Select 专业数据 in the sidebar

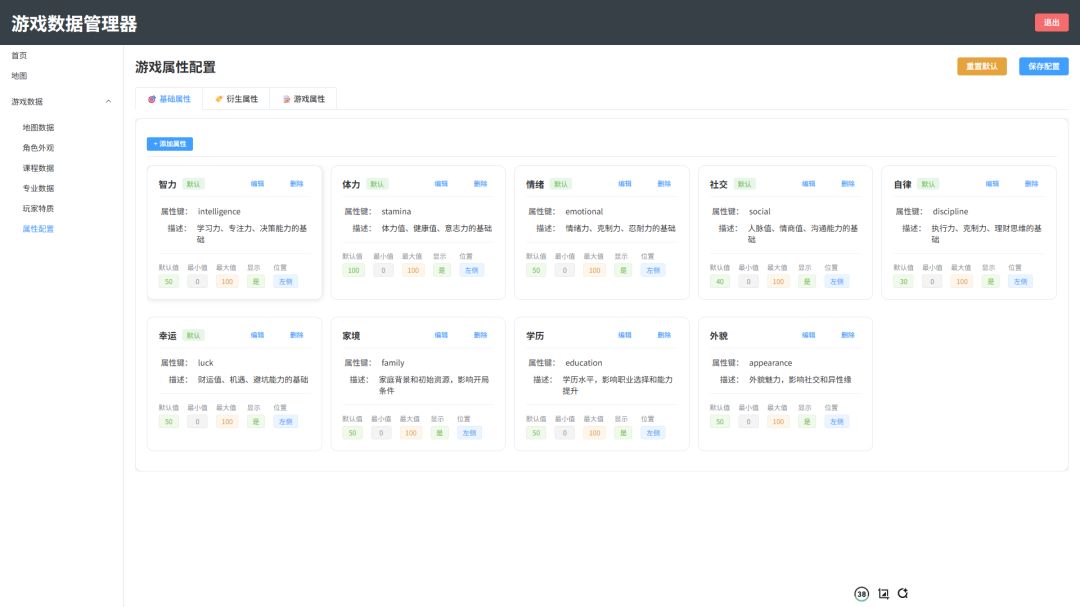[38, 188]
